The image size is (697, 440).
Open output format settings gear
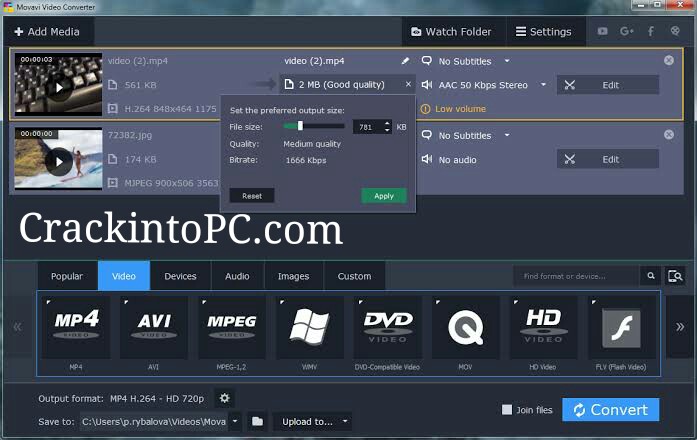point(225,398)
